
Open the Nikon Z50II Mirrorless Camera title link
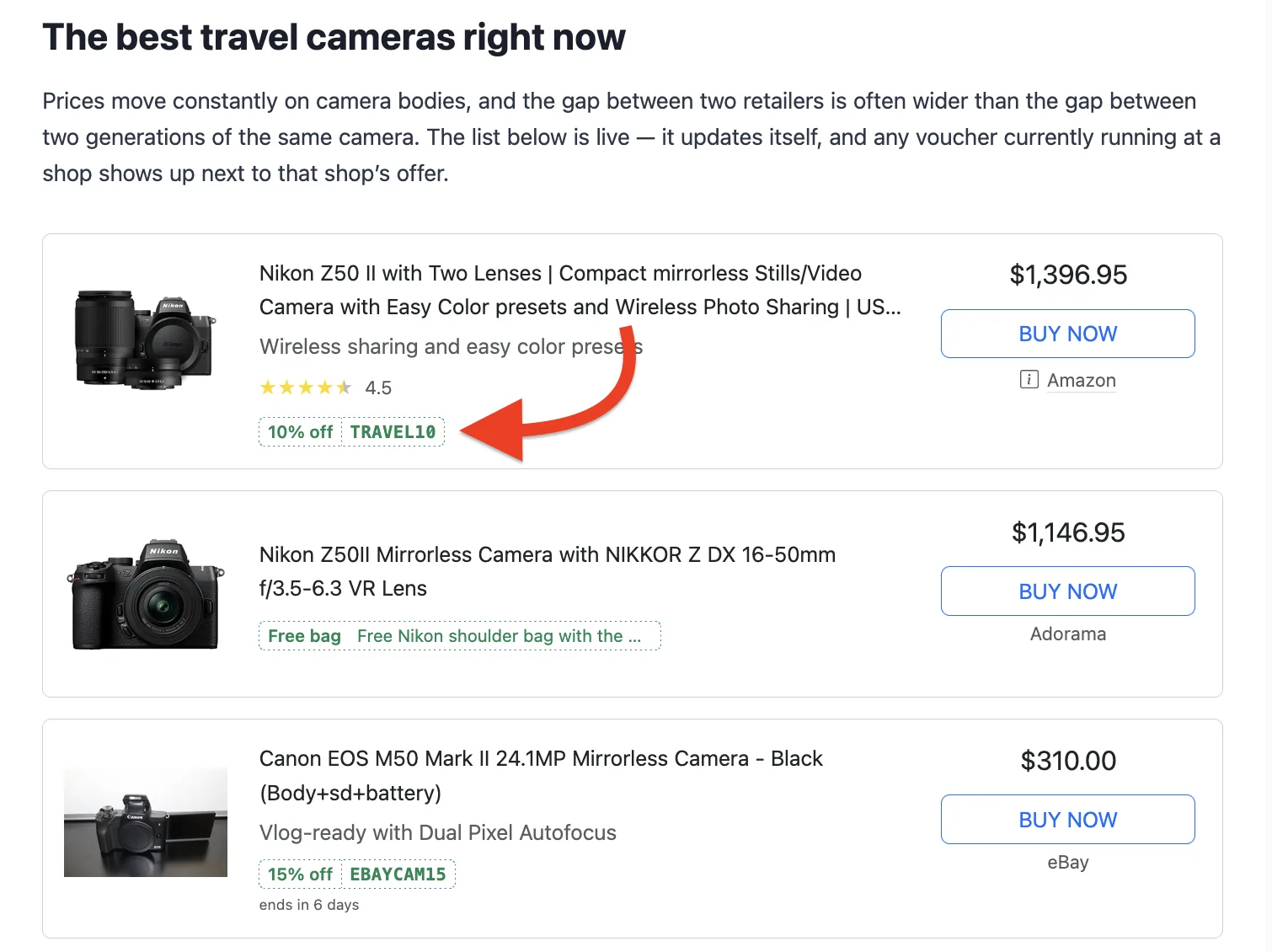point(548,571)
